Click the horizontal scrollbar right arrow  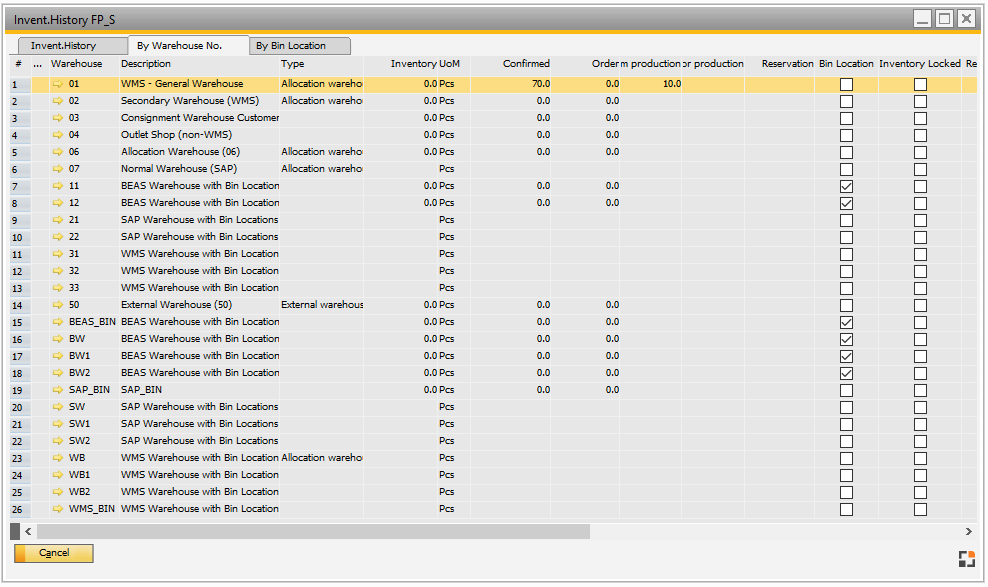point(968,532)
